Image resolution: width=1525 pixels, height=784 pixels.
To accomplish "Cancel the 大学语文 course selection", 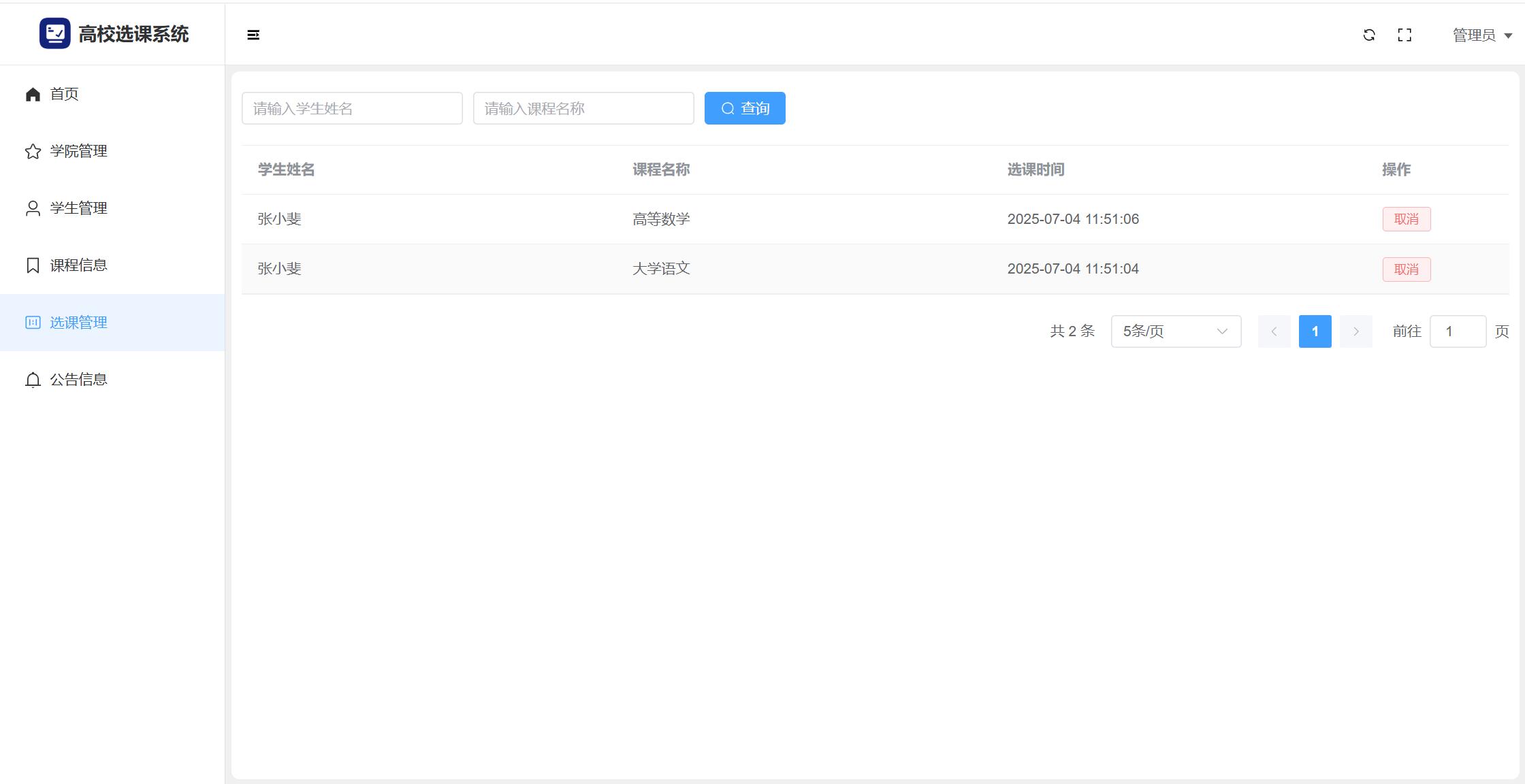I will (x=1406, y=269).
